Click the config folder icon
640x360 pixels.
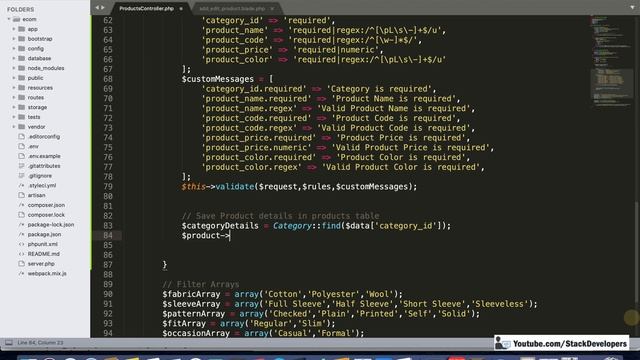click(22, 49)
